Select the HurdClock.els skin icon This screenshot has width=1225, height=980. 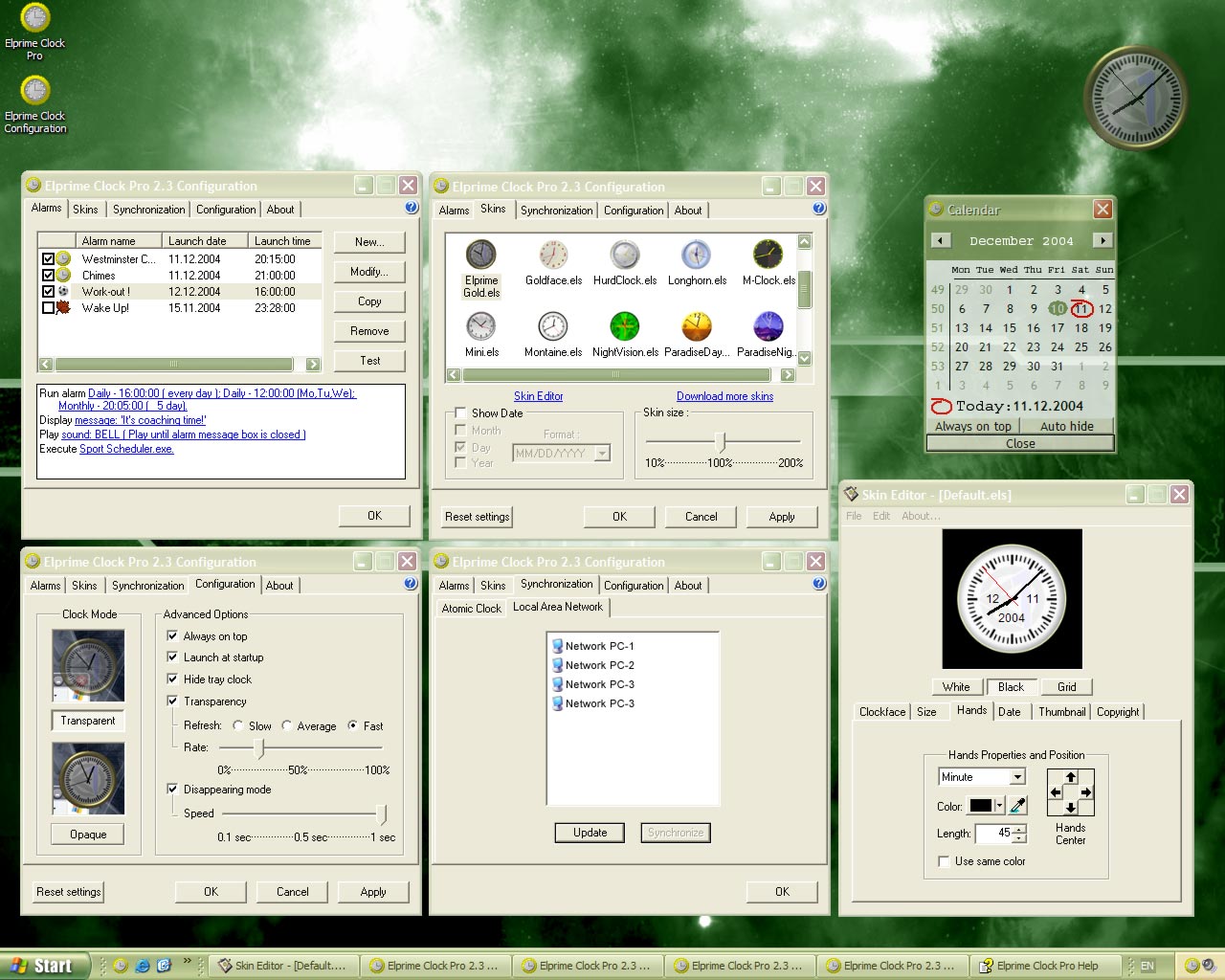pos(625,255)
